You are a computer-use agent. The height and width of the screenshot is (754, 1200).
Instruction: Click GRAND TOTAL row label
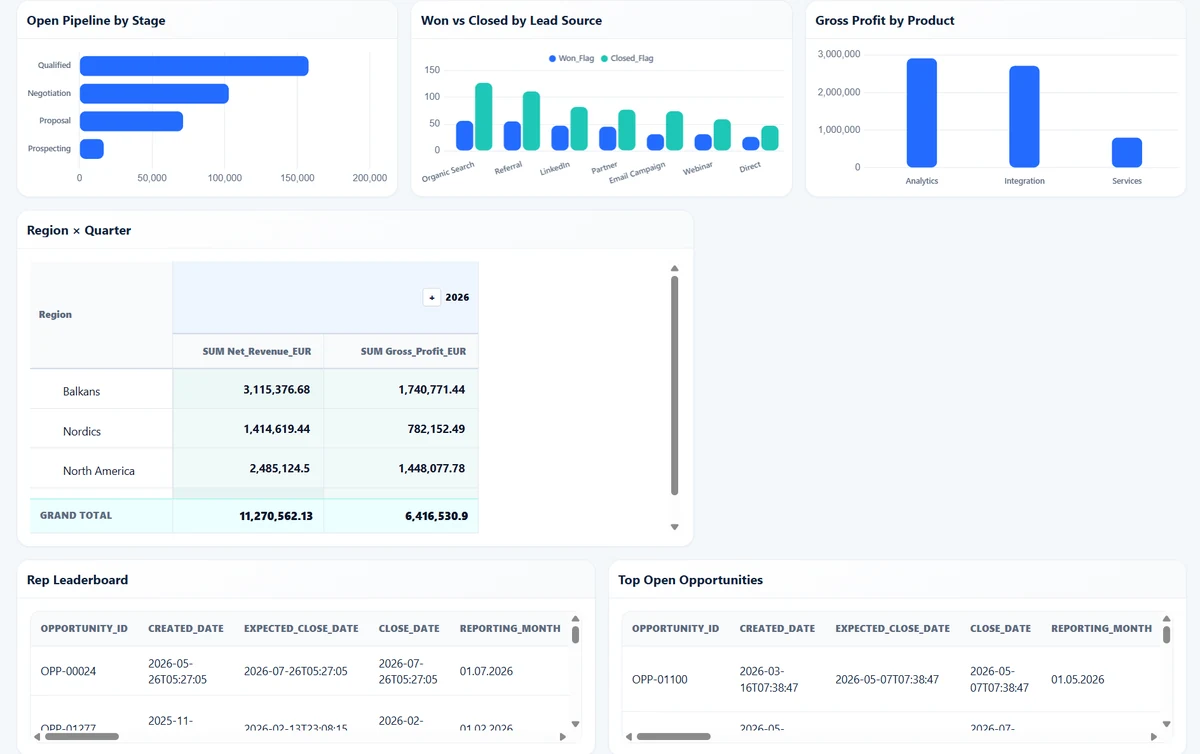[76, 516]
